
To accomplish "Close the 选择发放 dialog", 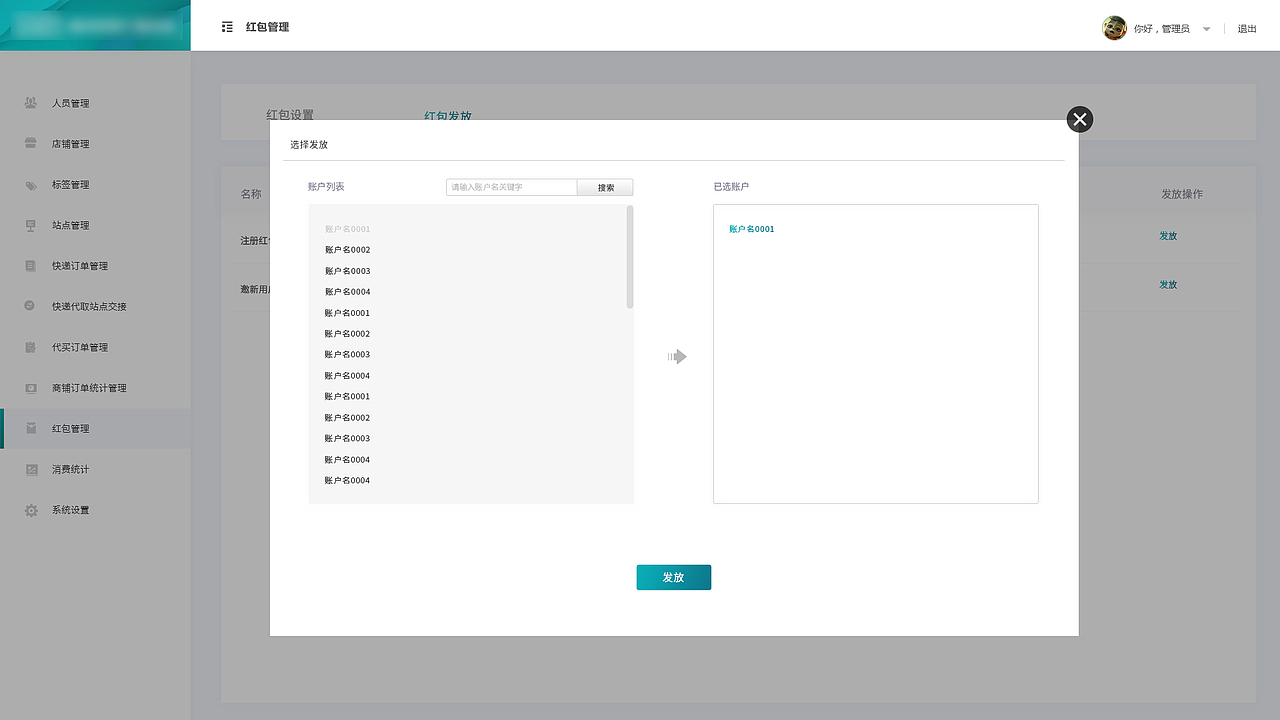I will [1080, 120].
